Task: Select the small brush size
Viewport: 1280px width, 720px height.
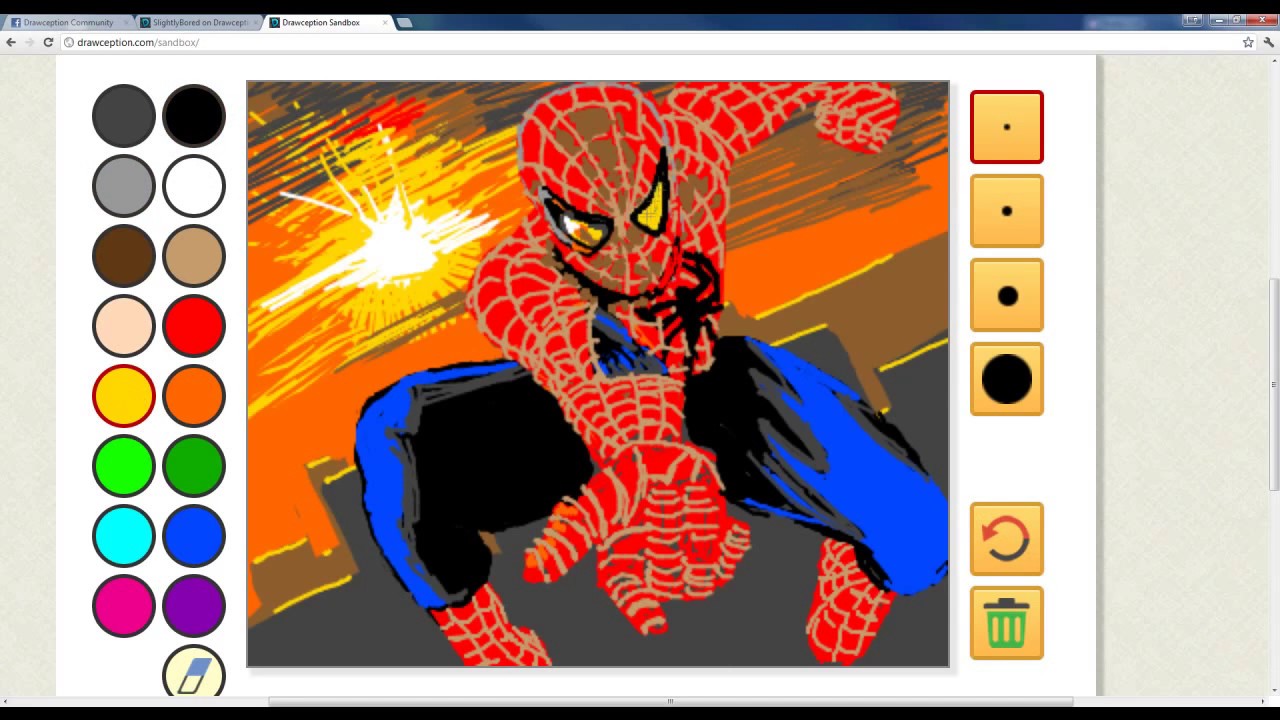Action: pos(1007,211)
